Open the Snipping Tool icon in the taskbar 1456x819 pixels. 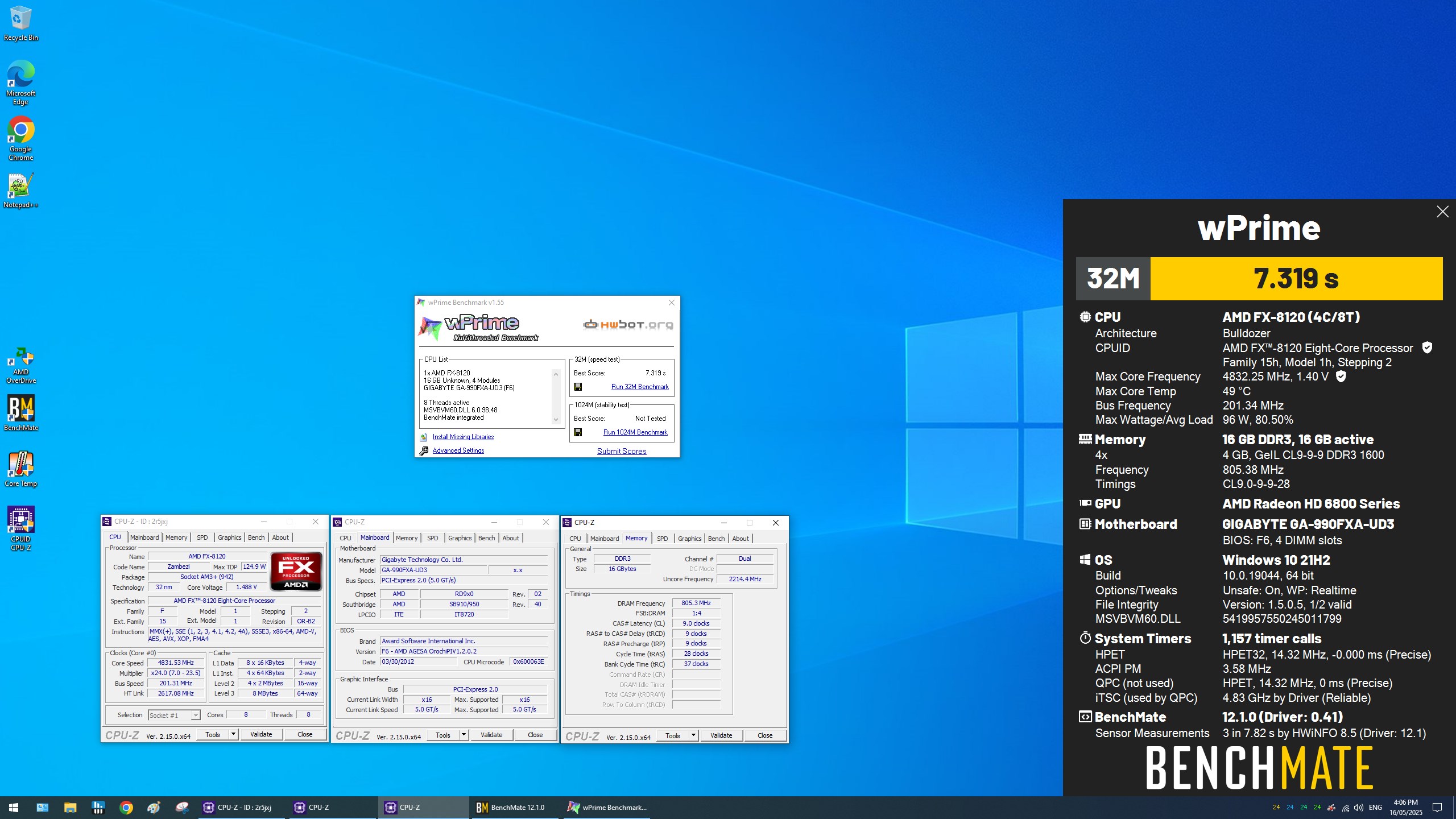tap(182, 807)
